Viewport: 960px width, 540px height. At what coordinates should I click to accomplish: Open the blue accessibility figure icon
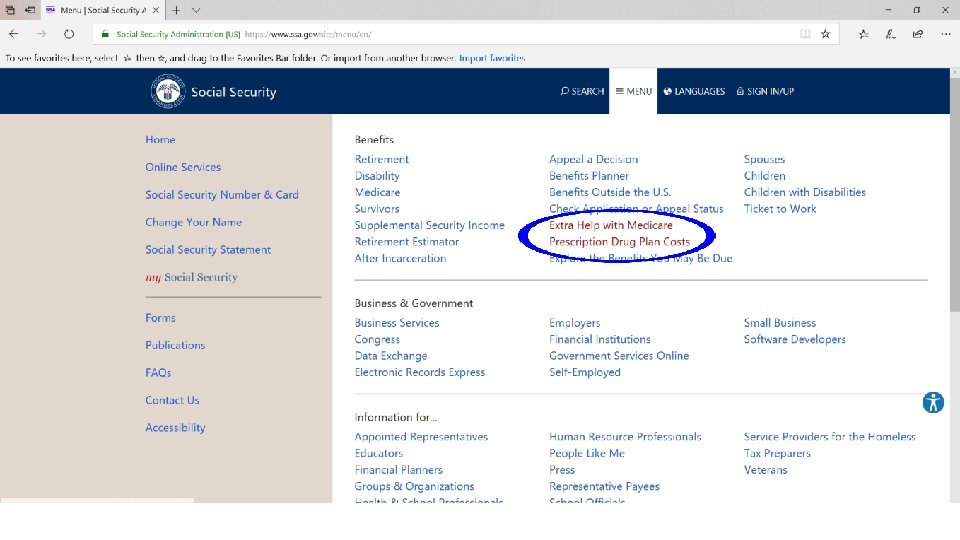pyautogui.click(x=932, y=402)
